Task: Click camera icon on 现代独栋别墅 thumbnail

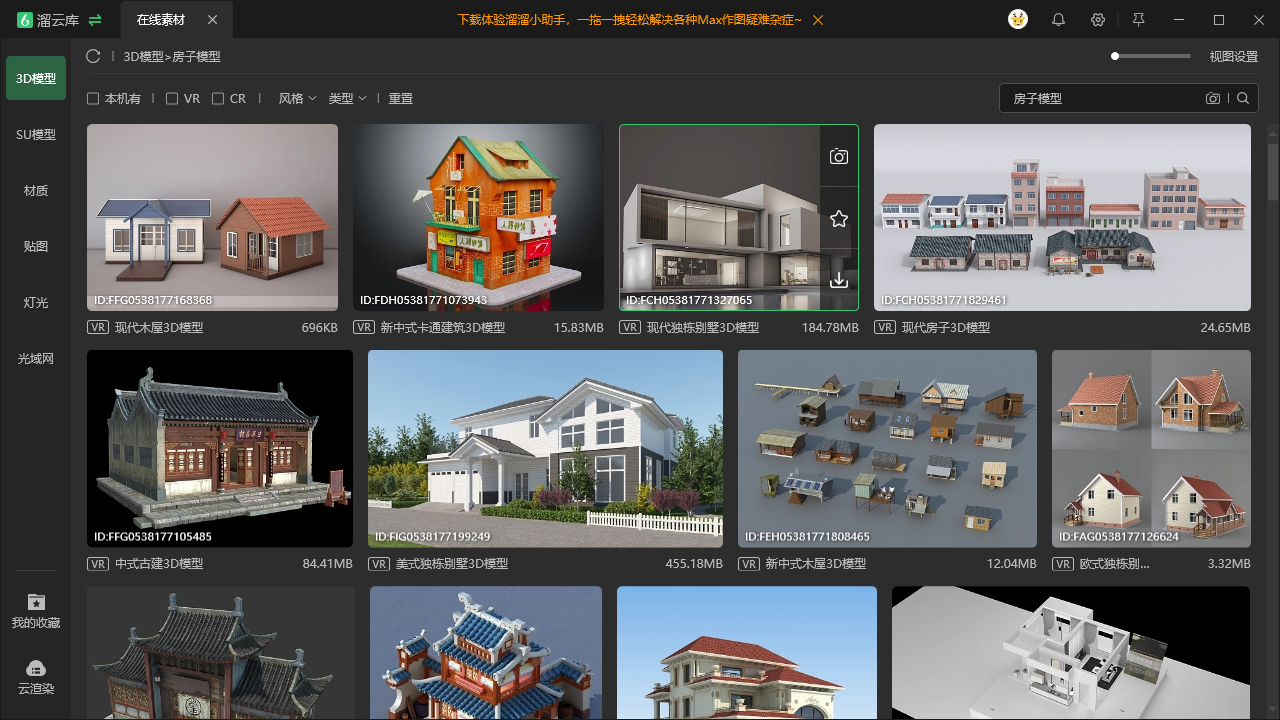Action: coord(839,157)
